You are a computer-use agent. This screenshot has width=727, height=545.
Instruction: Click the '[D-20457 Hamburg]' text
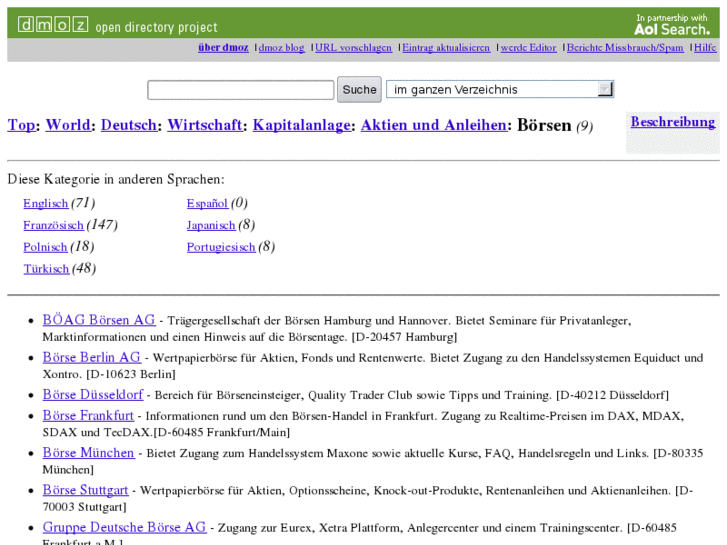point(404,337)
